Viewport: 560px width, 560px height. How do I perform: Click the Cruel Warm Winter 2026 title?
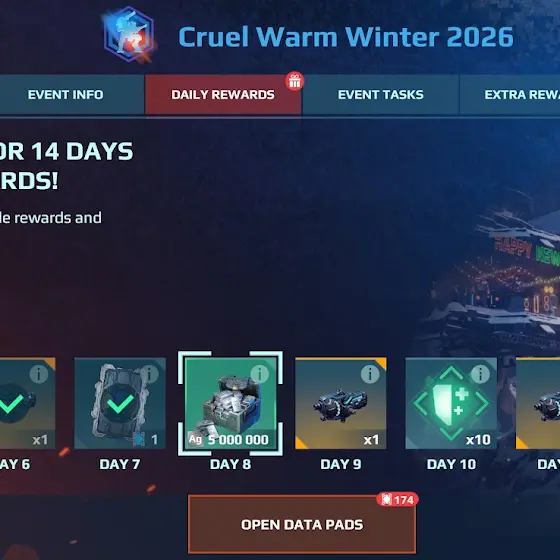(x=346, y=37)
